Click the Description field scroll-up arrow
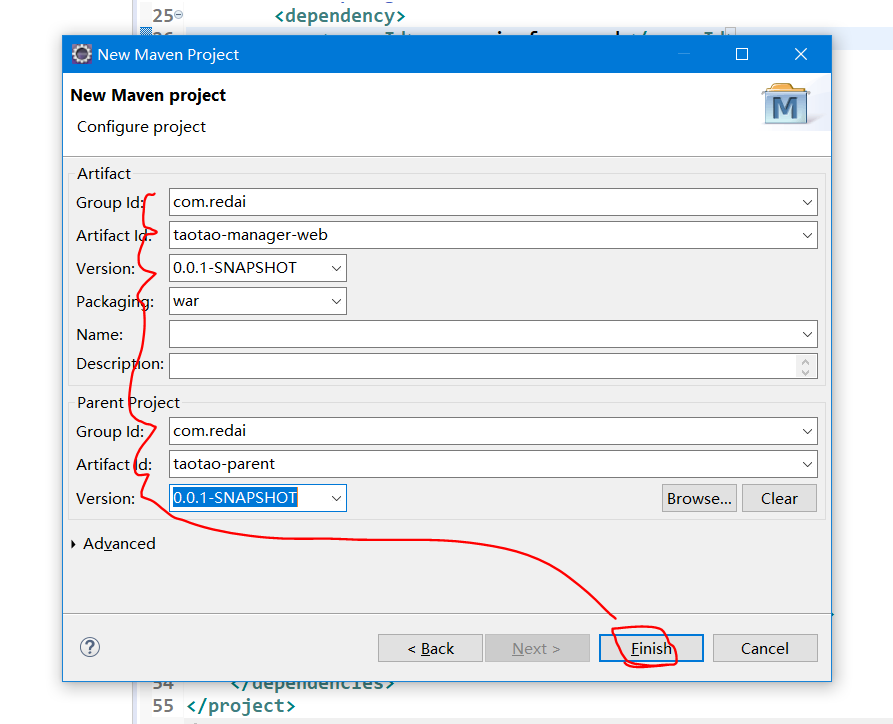Viewport: 893px width, 724px height. 805,361
